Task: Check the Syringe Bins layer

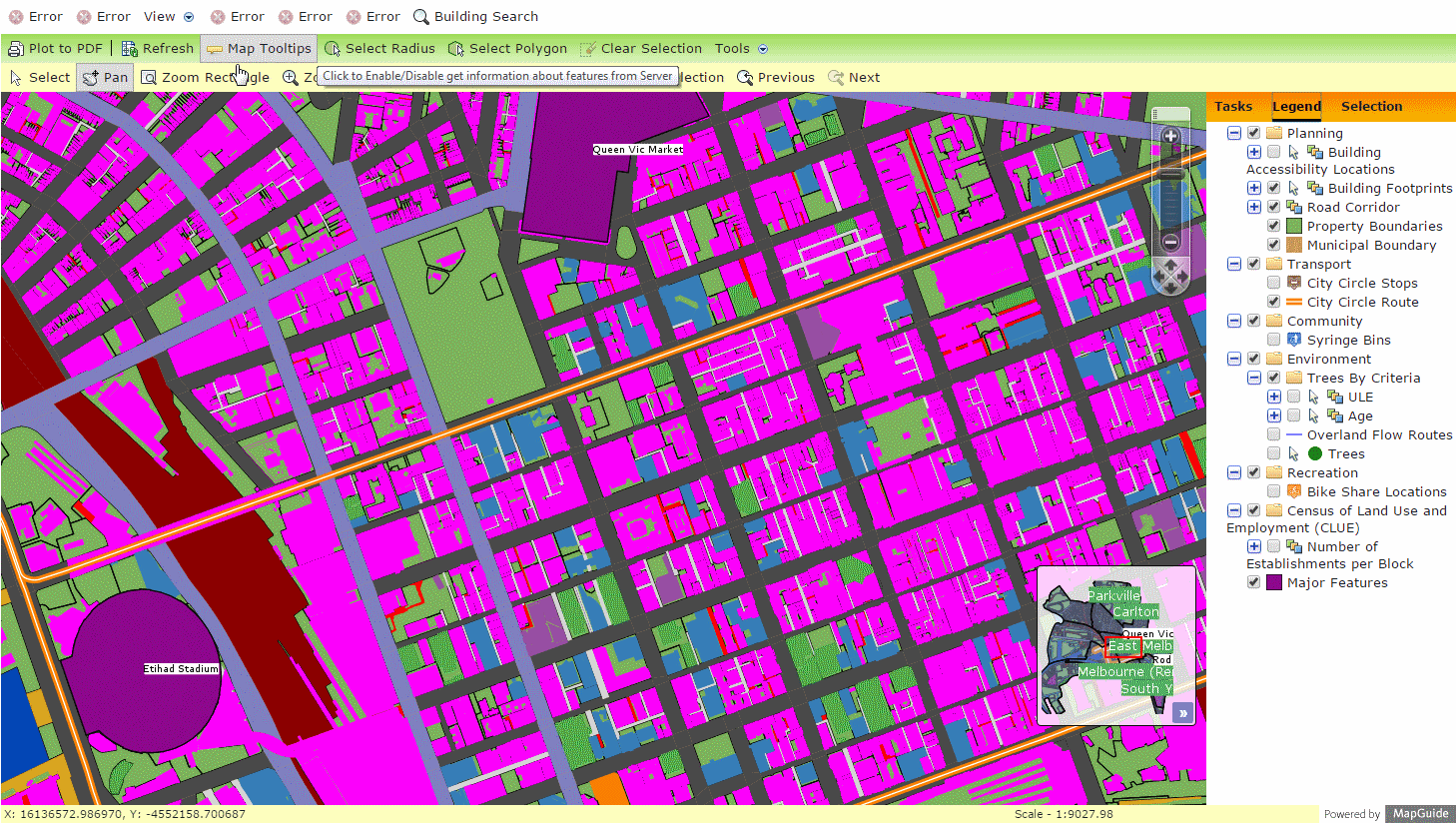Action: 1273,340
